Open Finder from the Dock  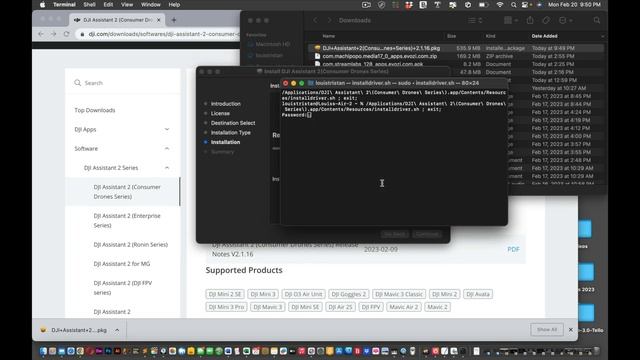[x=43, y=351]
